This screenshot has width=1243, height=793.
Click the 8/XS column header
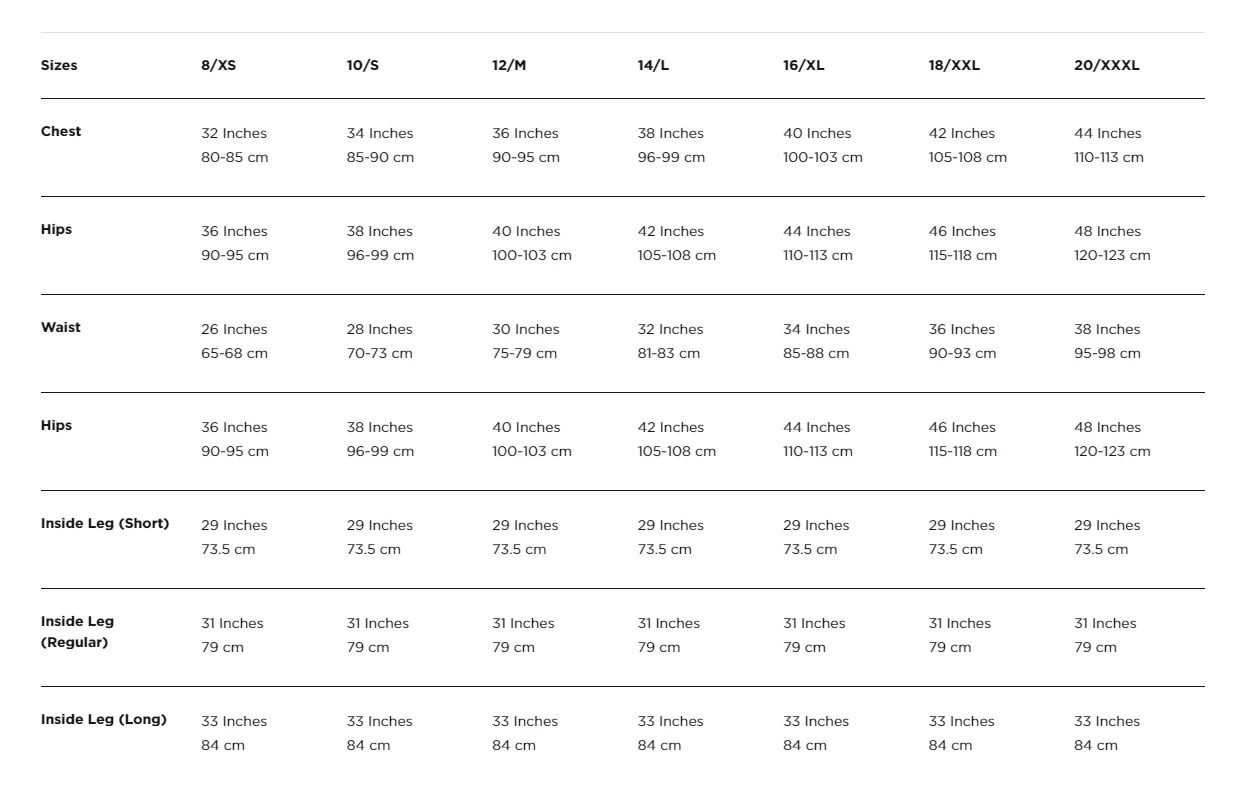coord(218,66)
